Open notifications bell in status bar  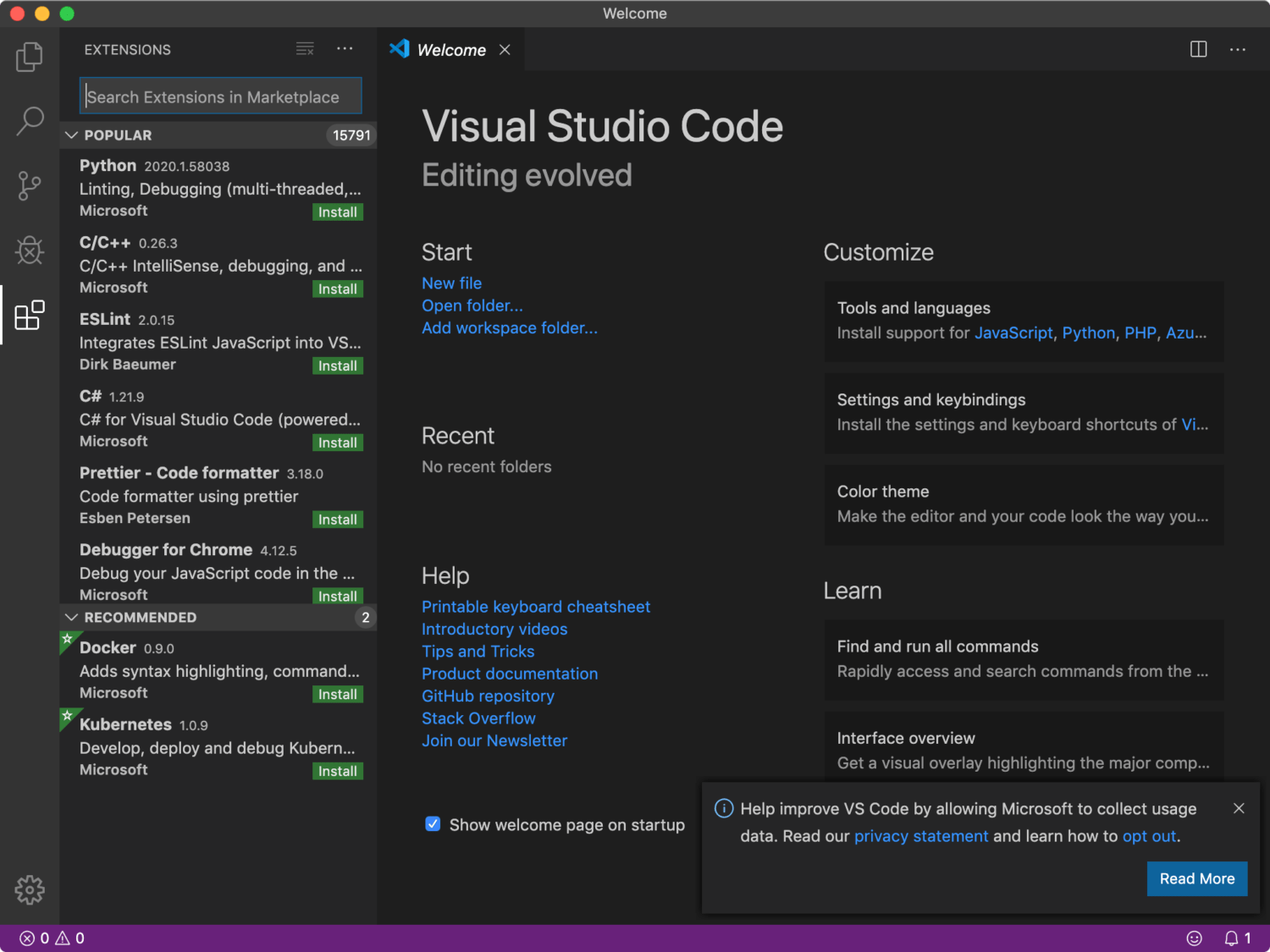[1237, 938]
